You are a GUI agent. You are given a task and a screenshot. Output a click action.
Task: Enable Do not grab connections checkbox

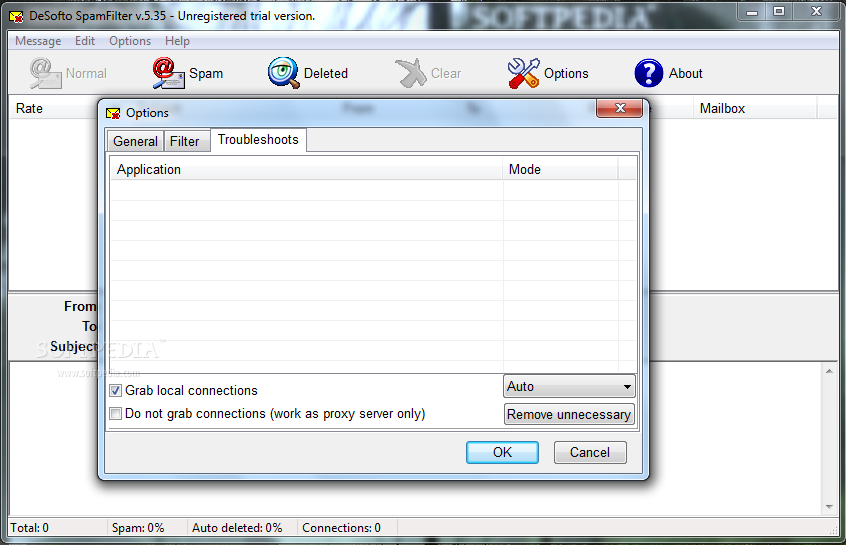click(115, 414)
